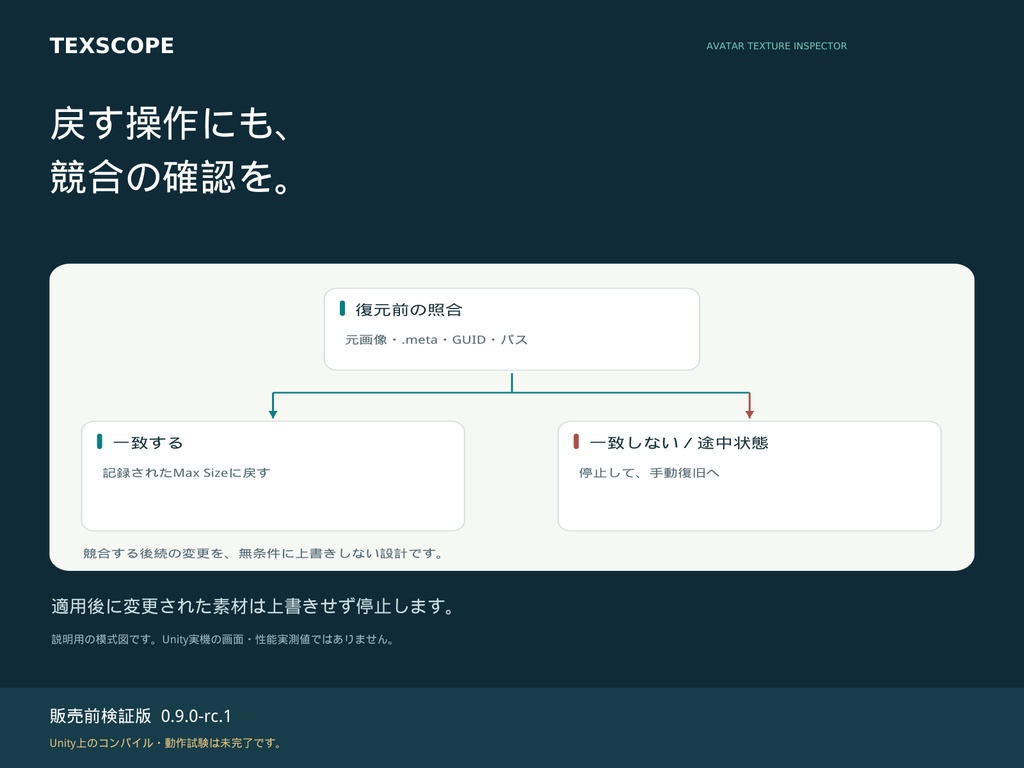Click the warning Unity上のコンパイル・動作試験は未完了です。
The width and height of the screenshot is (1024, 768).
coord(165,743)
